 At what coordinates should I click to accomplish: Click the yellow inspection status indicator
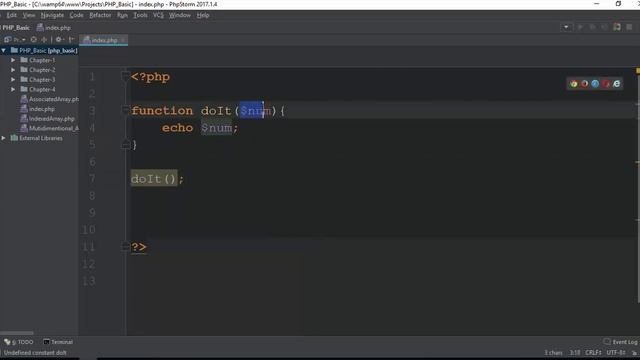(x=638, y=71)
